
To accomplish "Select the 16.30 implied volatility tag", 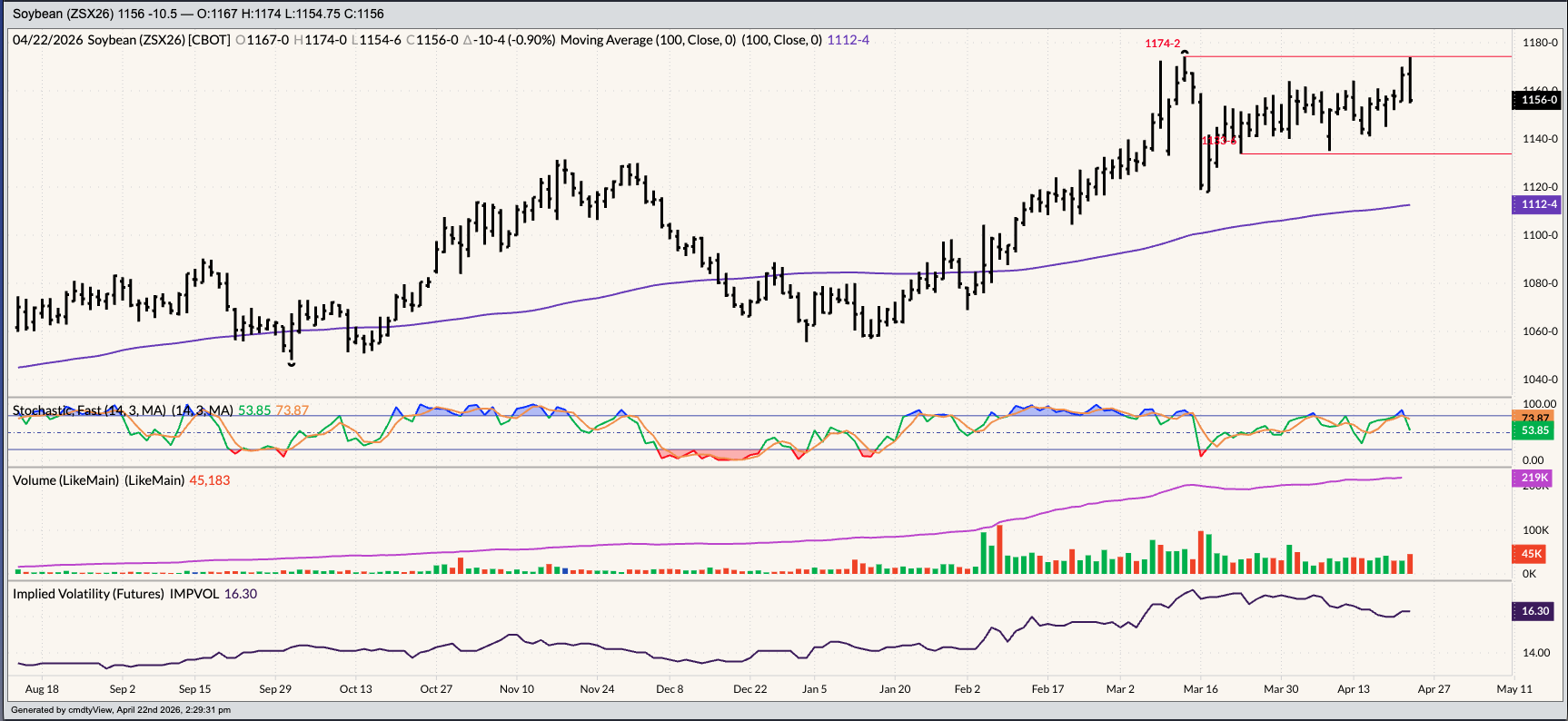I will coord(1534,611).
